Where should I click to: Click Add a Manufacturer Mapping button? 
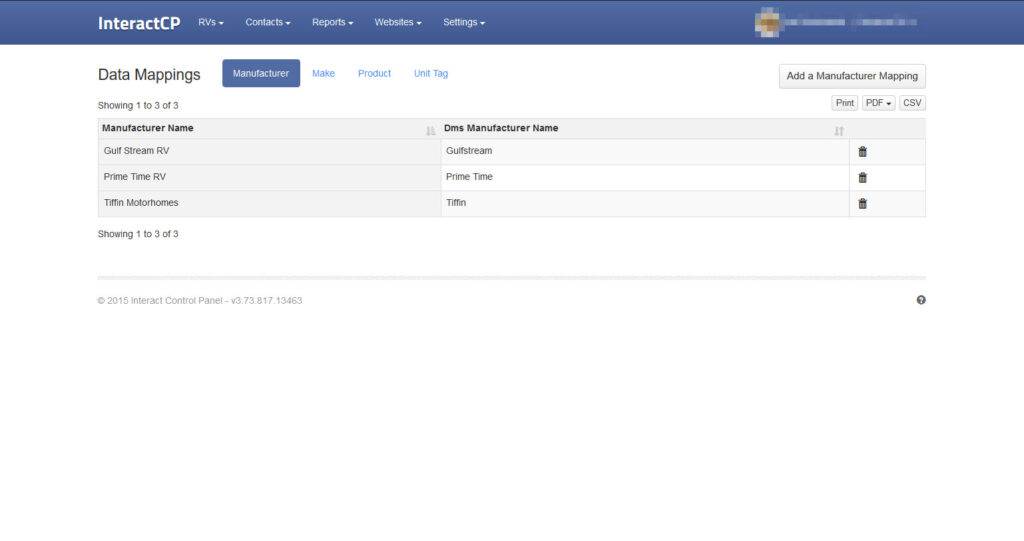click(852, 76)
